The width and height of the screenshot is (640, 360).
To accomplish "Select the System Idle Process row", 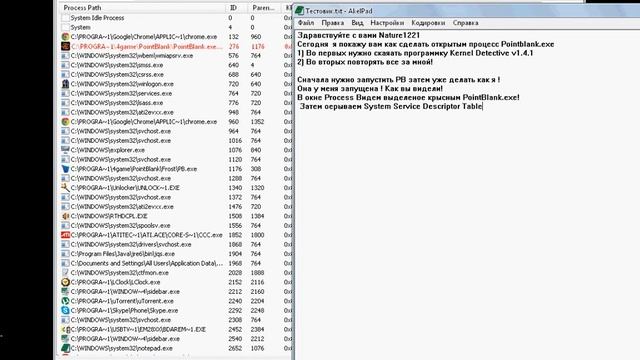I will (x=177, y=18).
